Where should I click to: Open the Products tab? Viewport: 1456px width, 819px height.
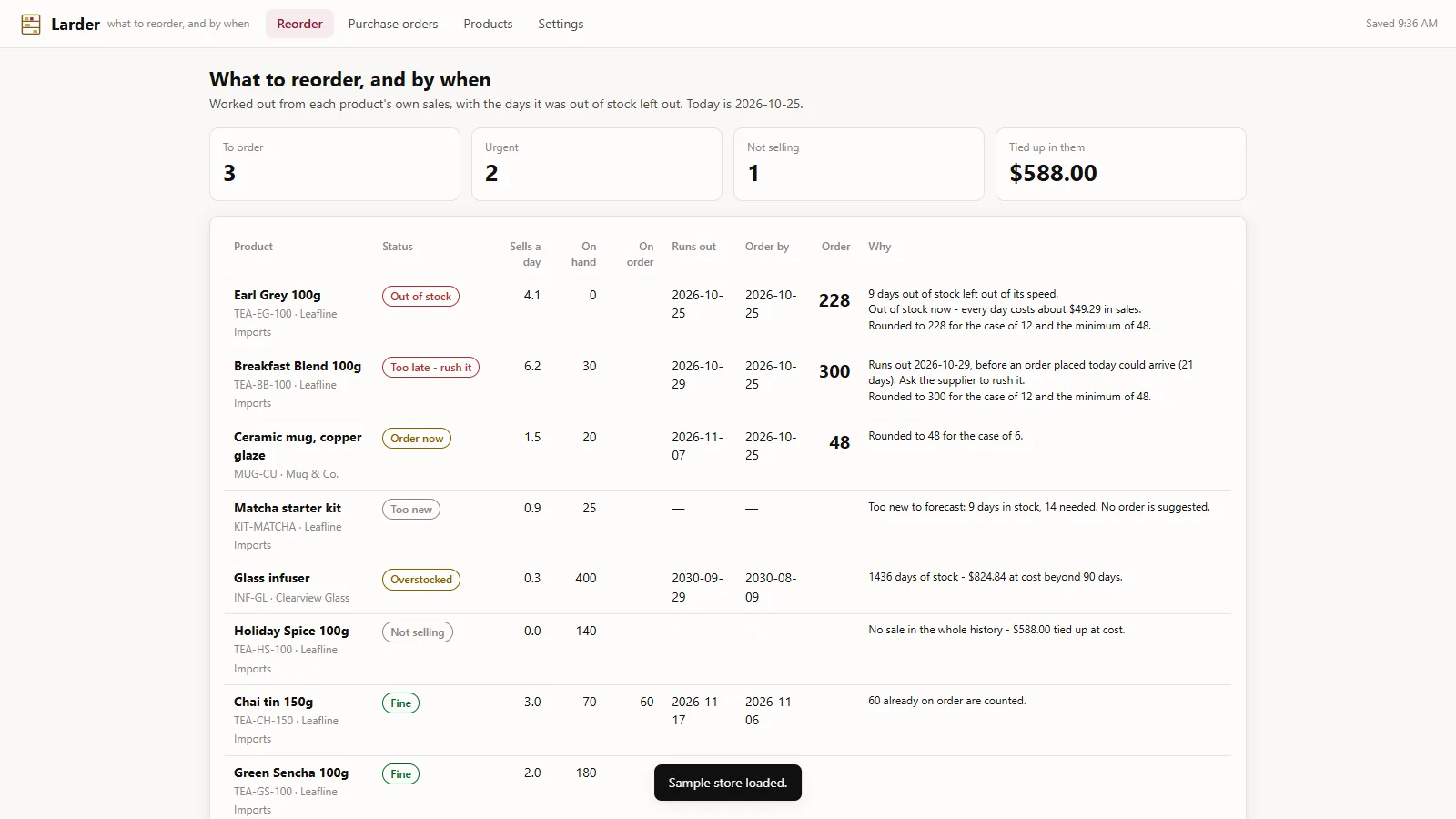coord(488,25)
